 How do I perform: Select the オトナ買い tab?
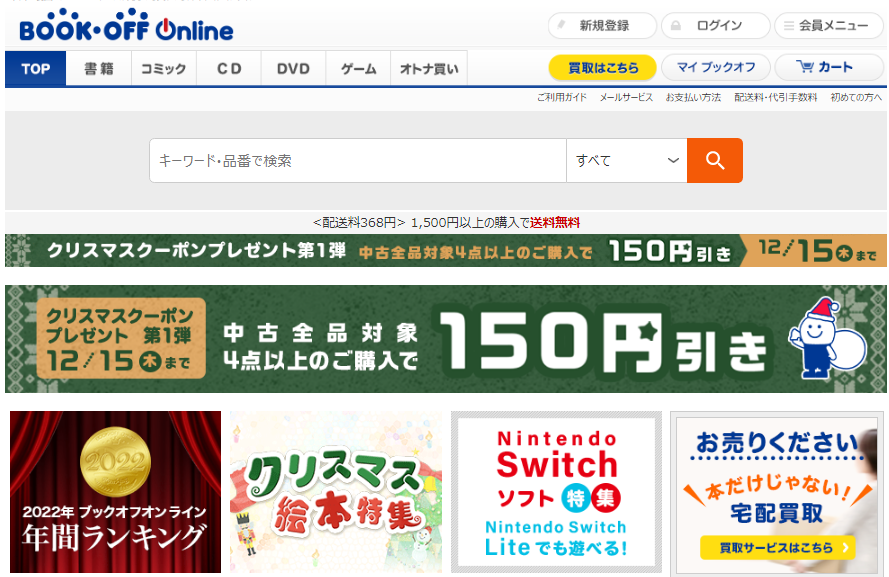click(x=428, y=68)
